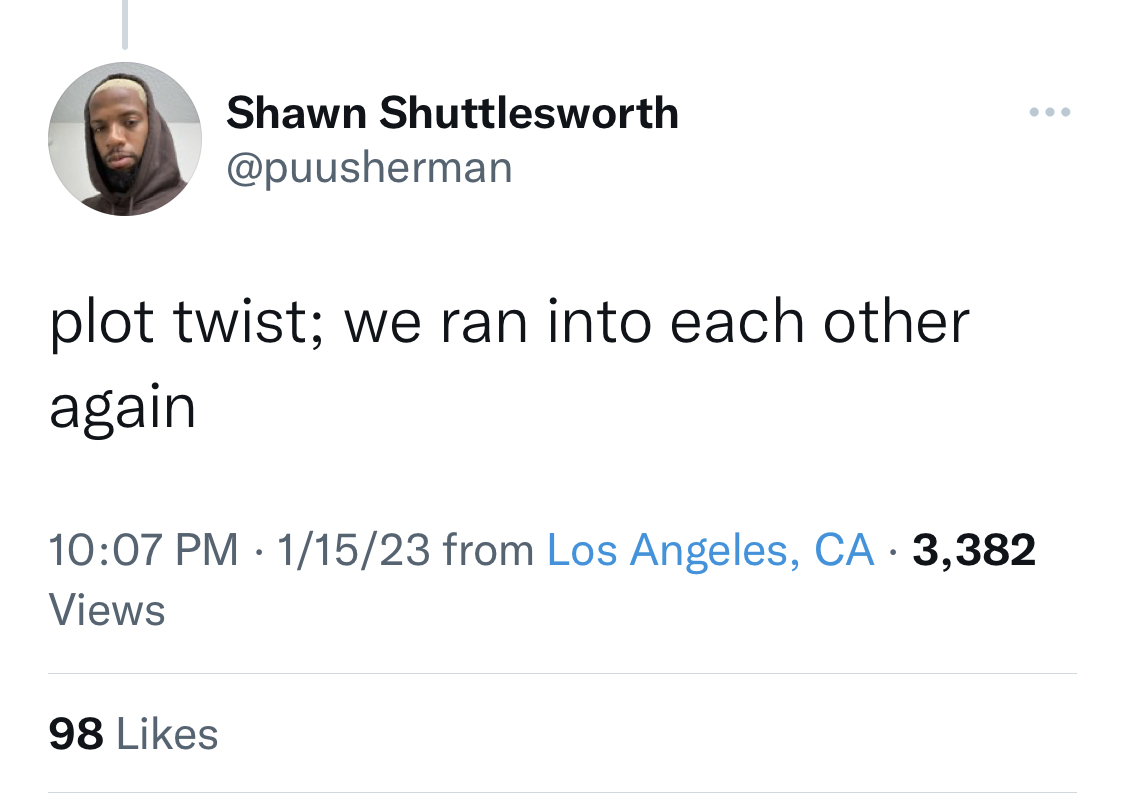Click the thread connector line above the avatar
The image size is (1125, 797).
point(125,24)
